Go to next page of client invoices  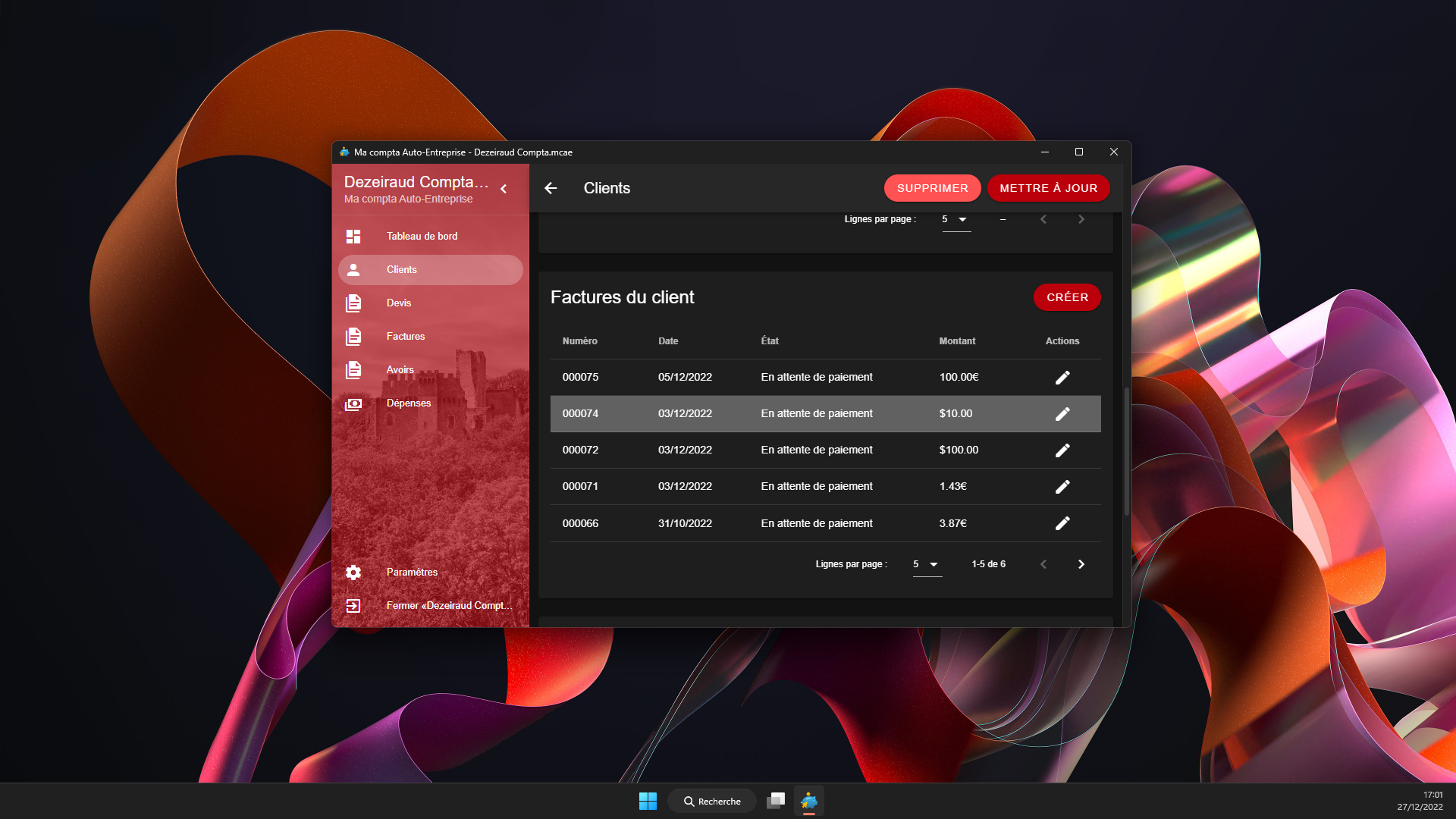pos(1081,564)
